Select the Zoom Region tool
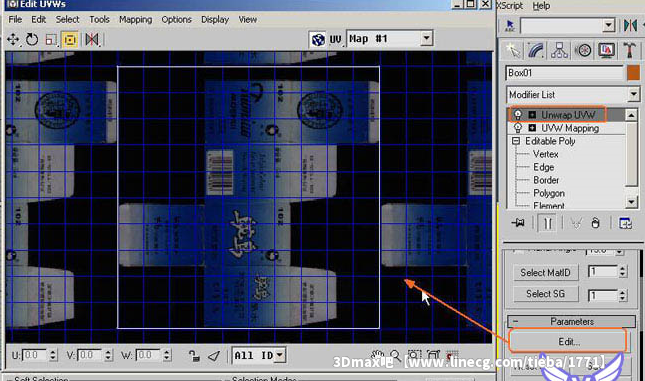Viewport: 645px width, 381px height. coord(414,355)
